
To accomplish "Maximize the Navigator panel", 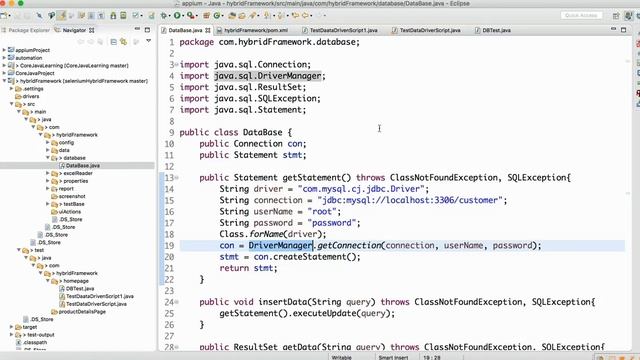I will [x=147, y=30].
